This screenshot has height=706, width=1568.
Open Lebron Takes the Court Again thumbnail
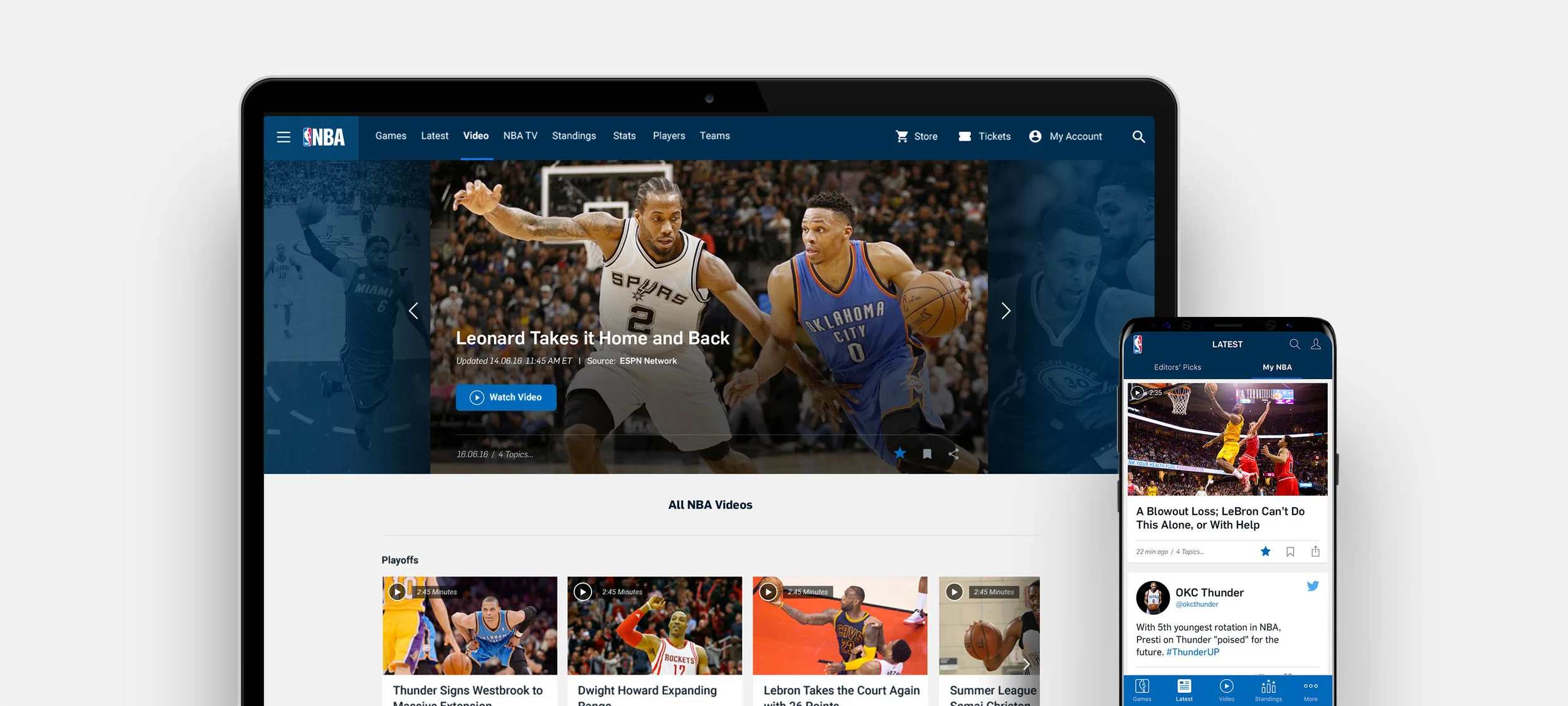(x=840, y=626)
